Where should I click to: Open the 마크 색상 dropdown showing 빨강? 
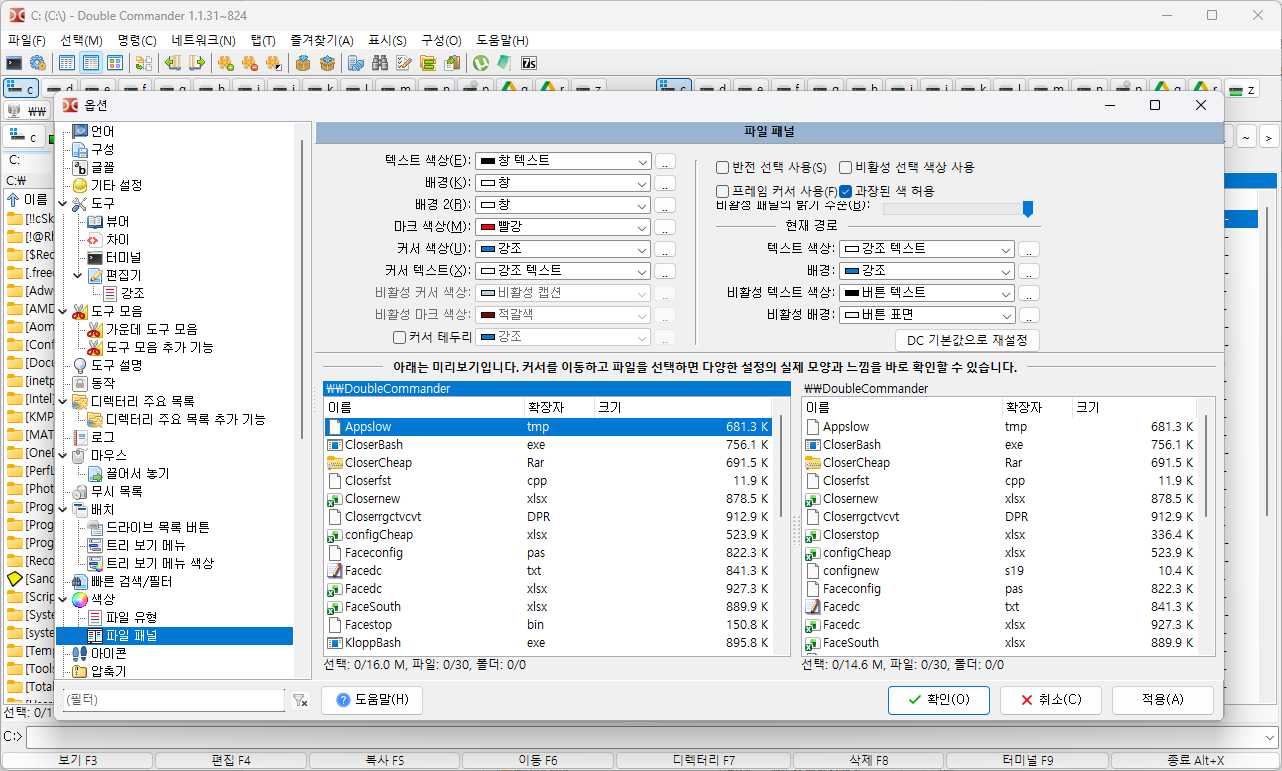coord(564,227)
